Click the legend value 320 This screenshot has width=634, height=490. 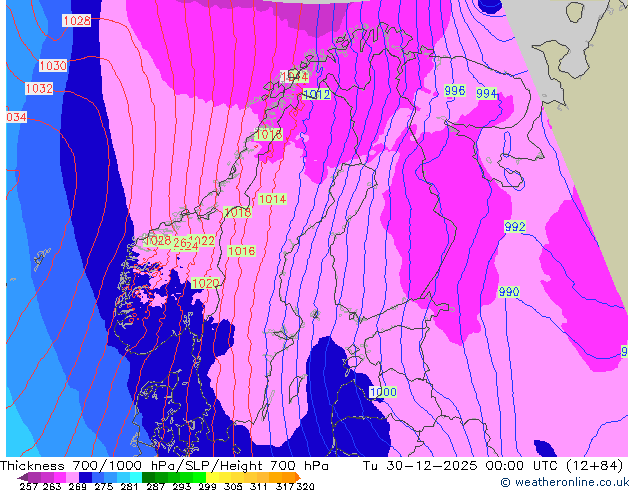[x=305, y=486]
